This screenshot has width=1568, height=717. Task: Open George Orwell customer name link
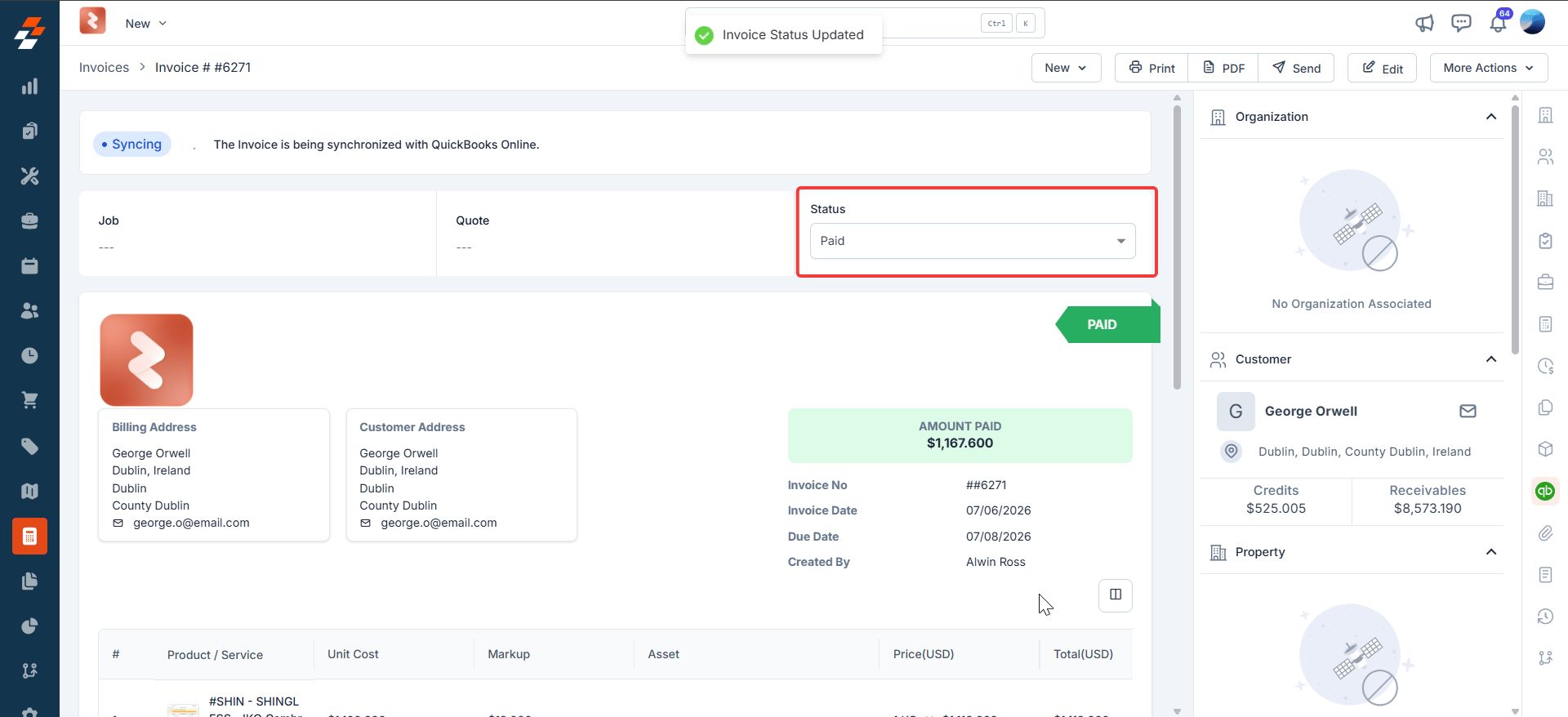point(1311,411)
